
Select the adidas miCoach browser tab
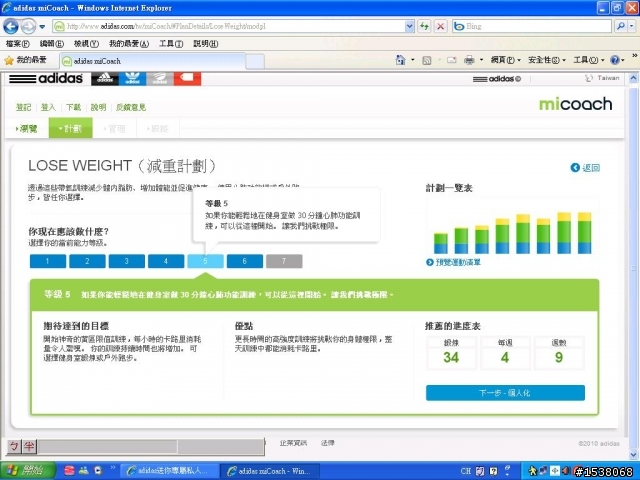click(x=153, y=61)
